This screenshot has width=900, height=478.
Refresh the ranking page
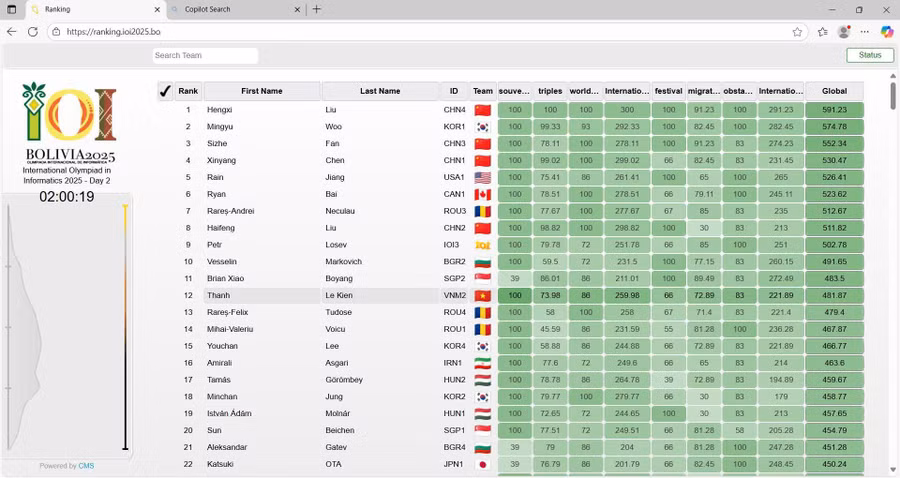coord(32,32)
